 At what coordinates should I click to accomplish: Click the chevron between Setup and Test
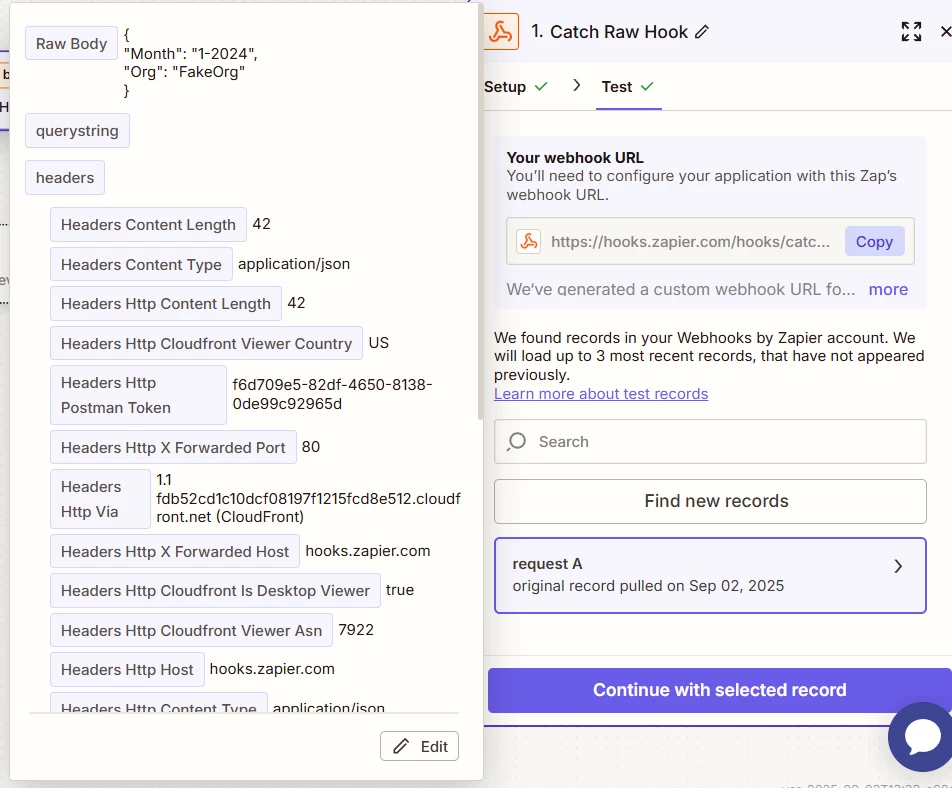pos(577,86)
